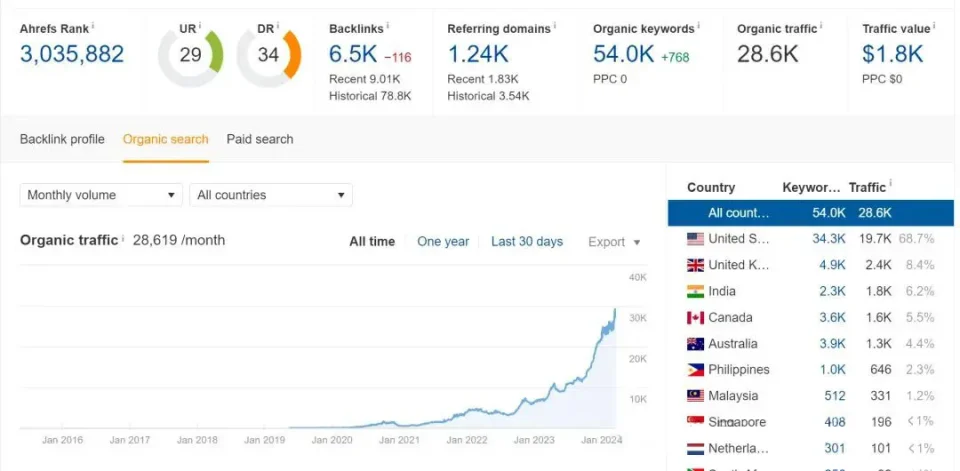The width and height of the screenshot is (960, 471).
Task: Click the Ahrefs Rank value 3,035,882
Action: tap(72, 54)
